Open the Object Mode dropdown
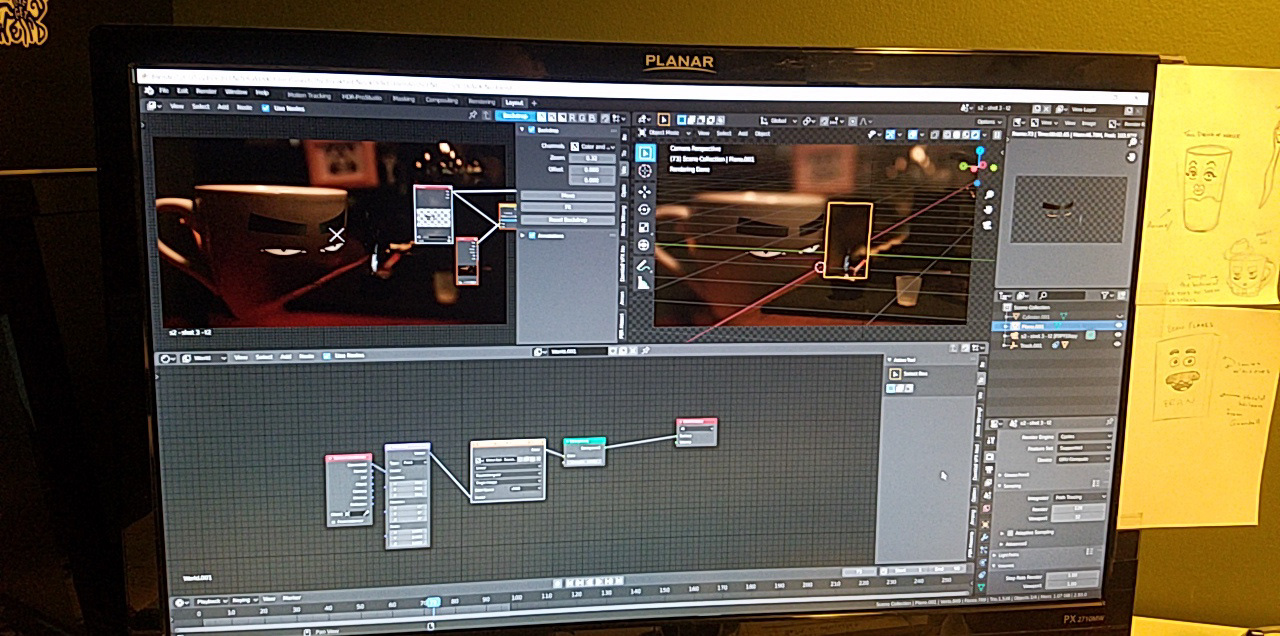Viewport: 1280px width, 636px height. [x=667, y=133]
